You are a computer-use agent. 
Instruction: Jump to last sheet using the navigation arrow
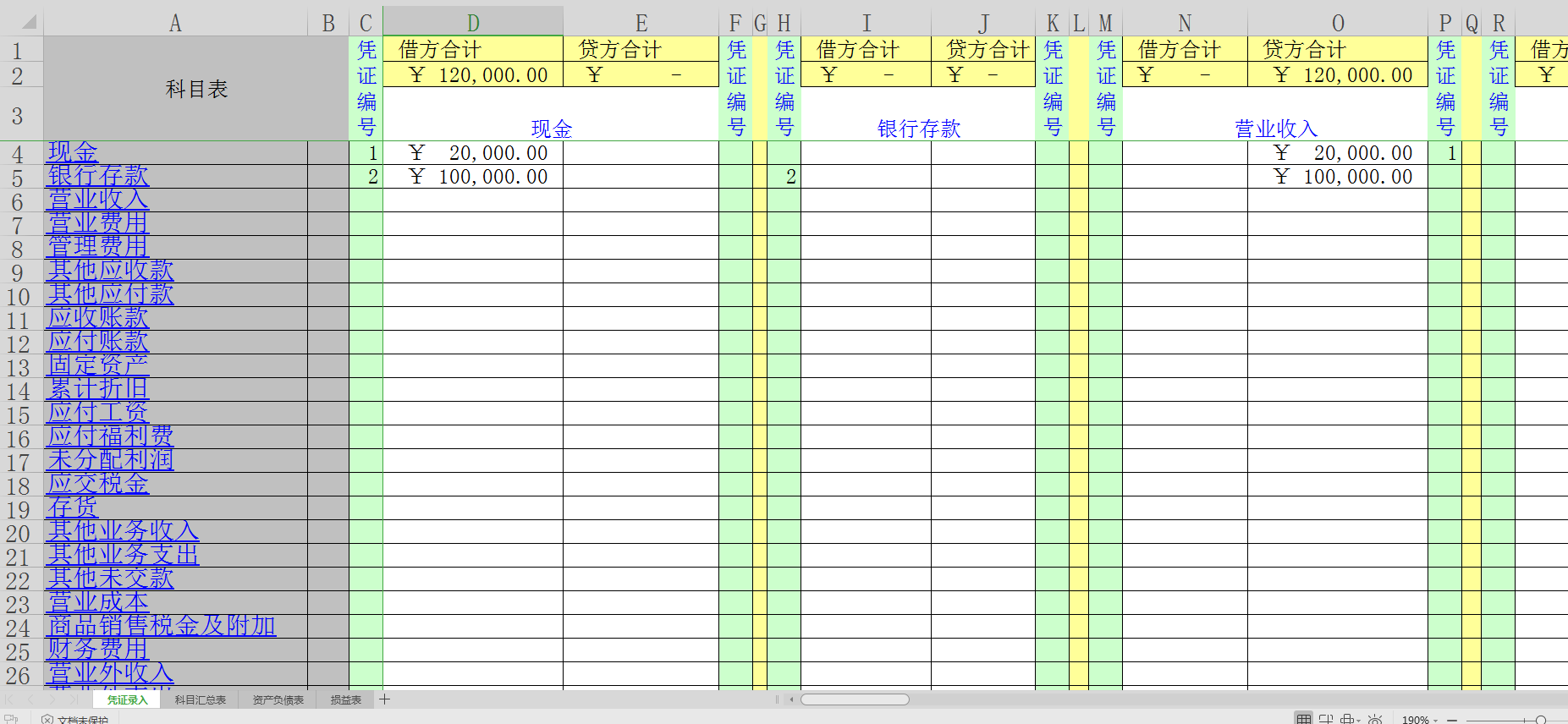[x=74, y=699]
